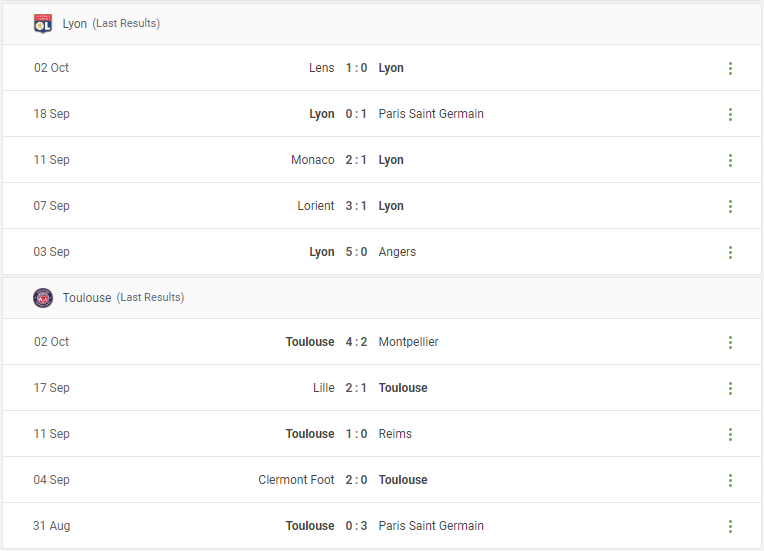Click the 1:0 score of Lens vs Lyon
Image resolution: width=764 pixels, height=551 pixels.
point(356,68)
